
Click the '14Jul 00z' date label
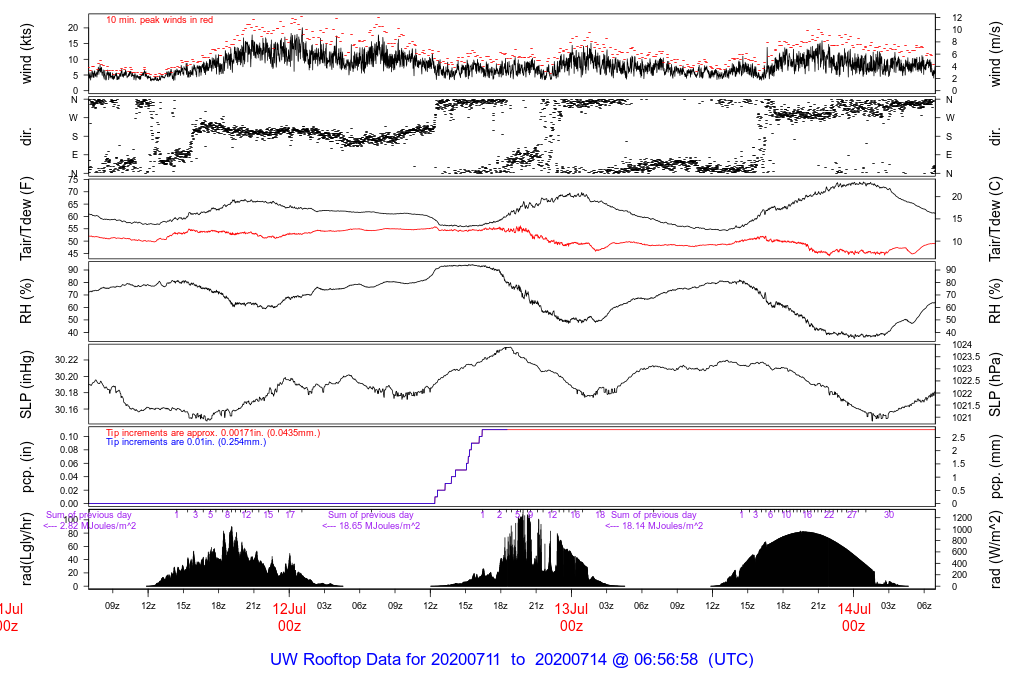854,617
